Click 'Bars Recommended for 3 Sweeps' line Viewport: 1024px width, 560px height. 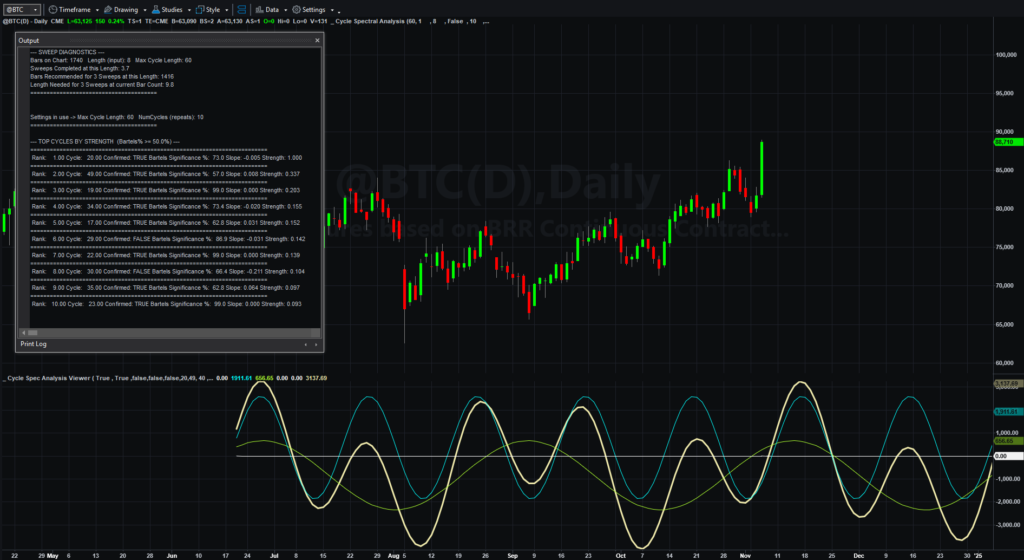coord(102,76)
